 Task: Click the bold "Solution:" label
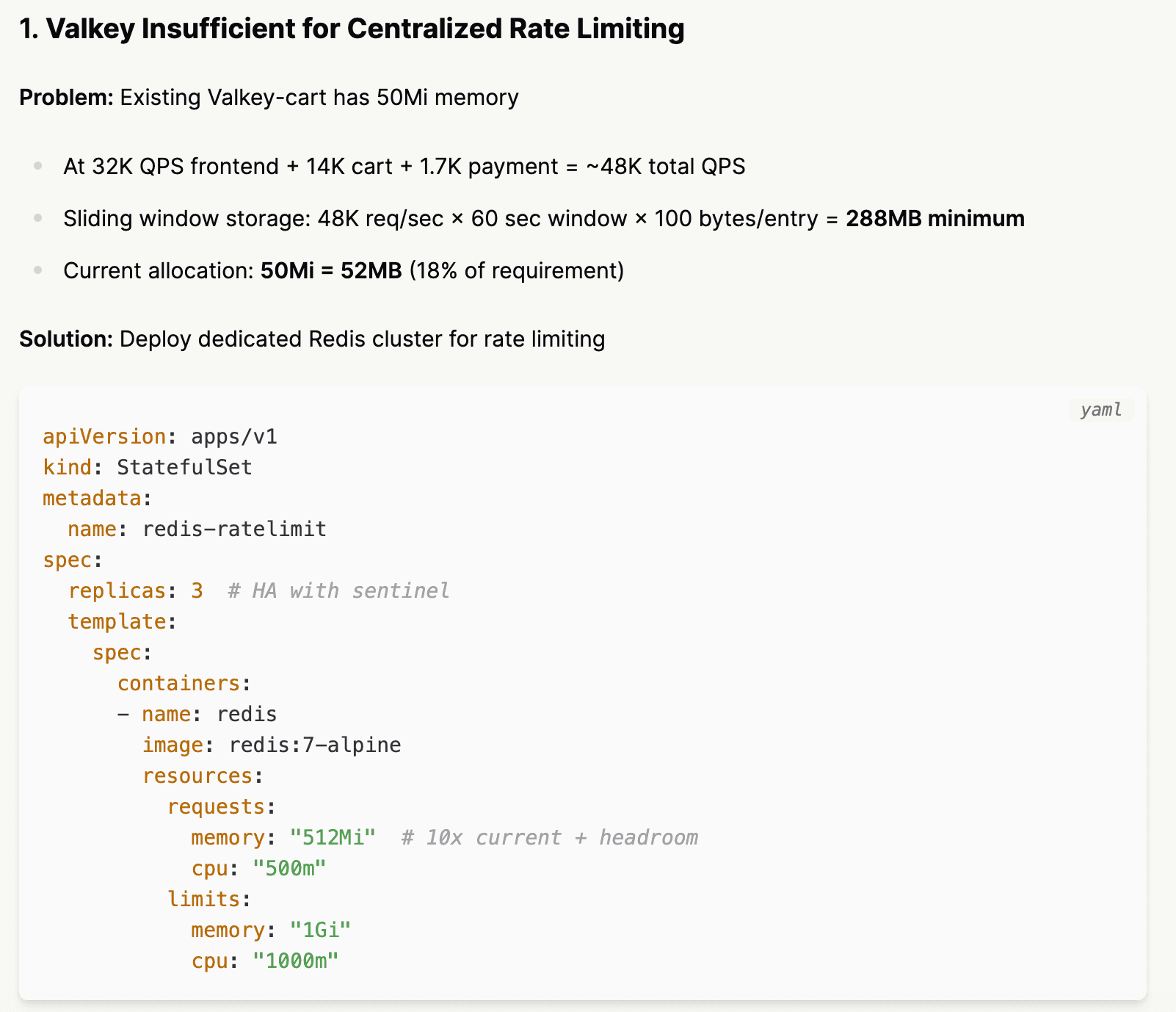point(66,339)
